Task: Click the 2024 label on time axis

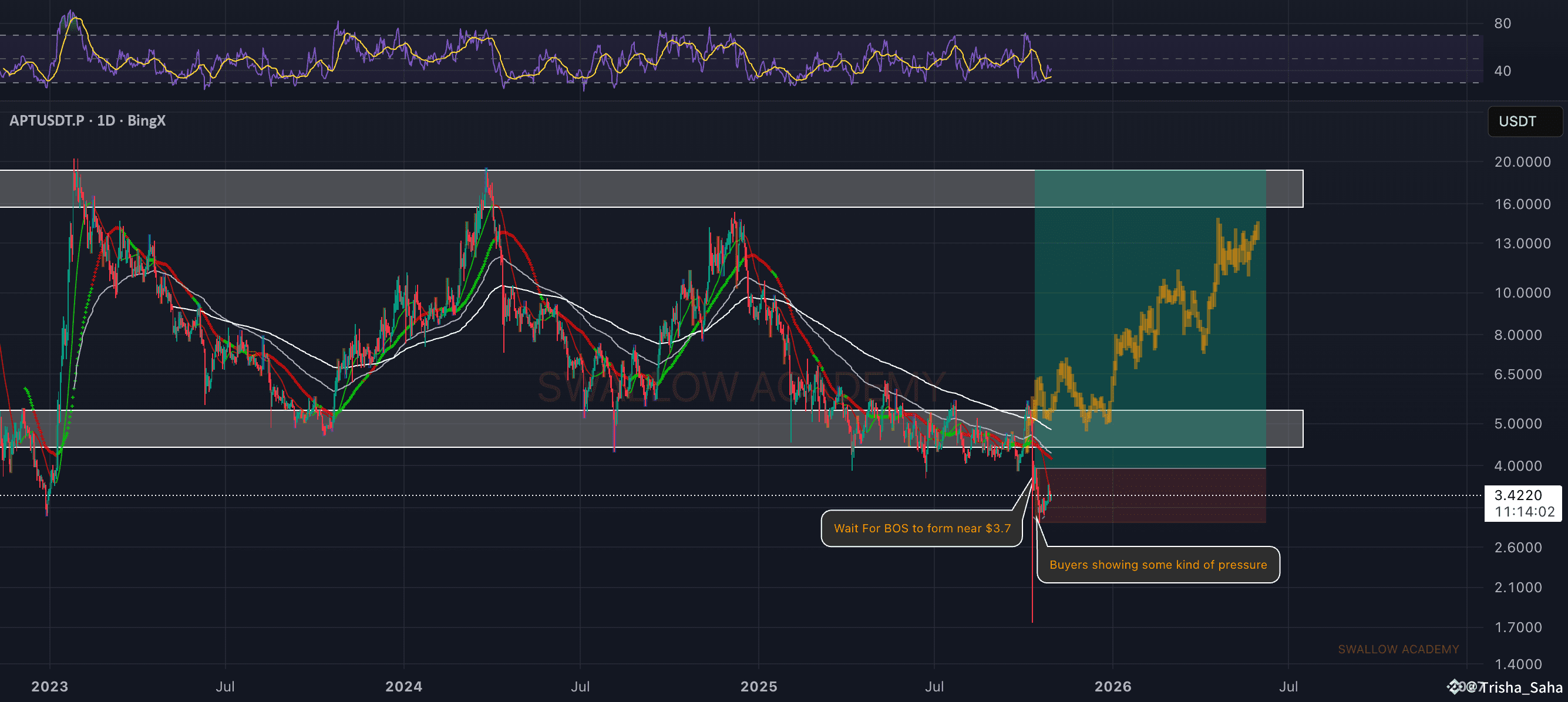Action: click(x=403, y=686)
